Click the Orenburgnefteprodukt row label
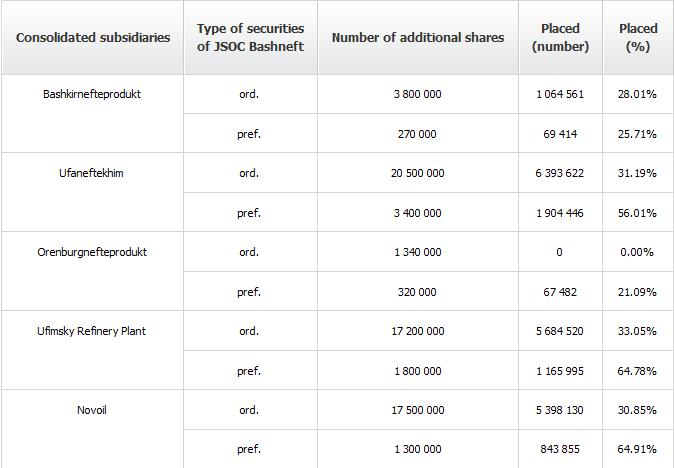 pos(92,252)
